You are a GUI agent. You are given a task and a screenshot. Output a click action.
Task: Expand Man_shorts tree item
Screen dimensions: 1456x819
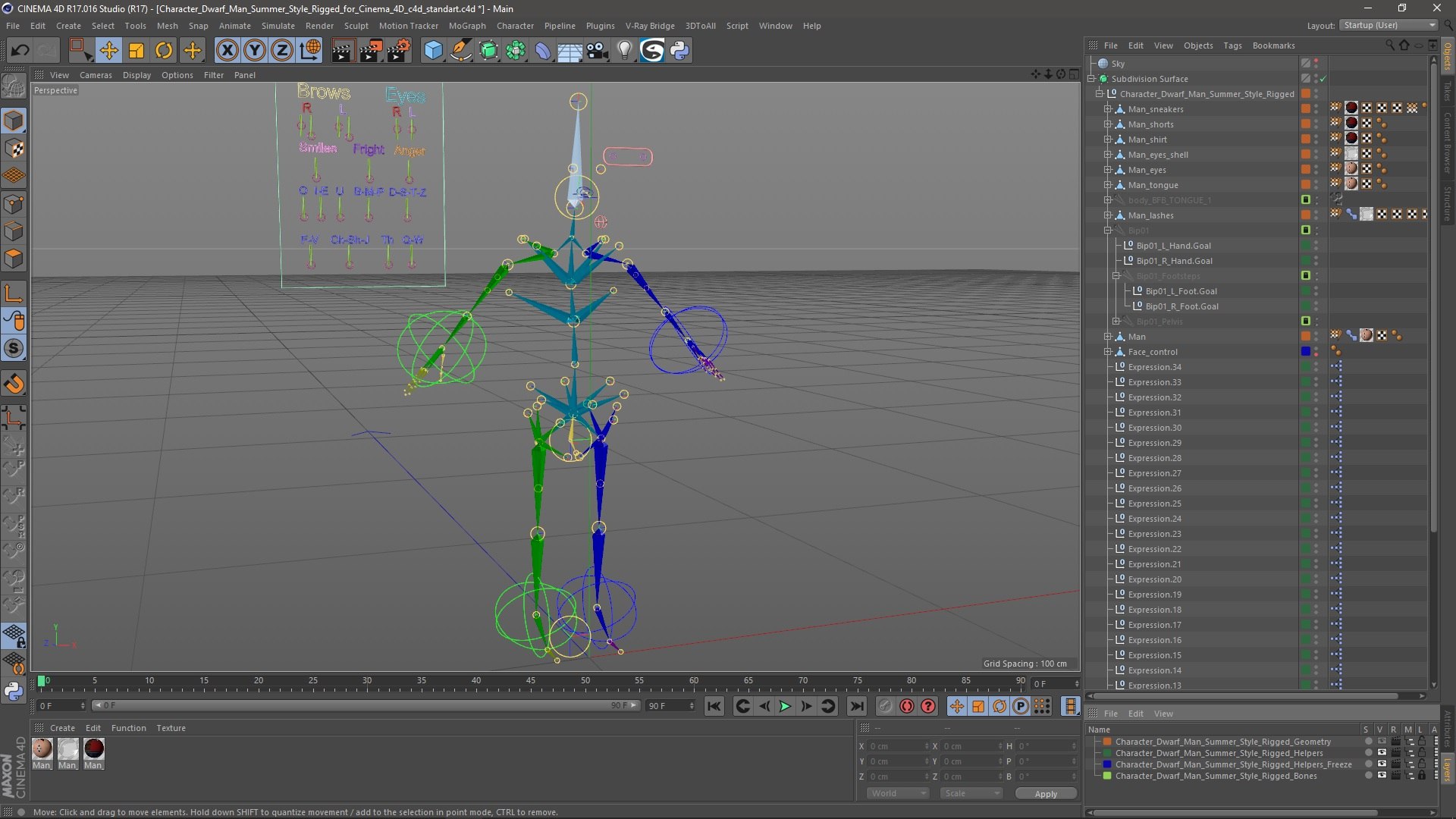click(1107, 124)
